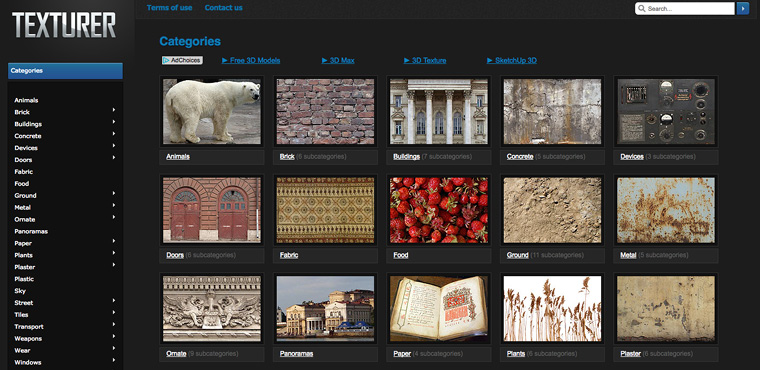Choose Animals in the sidebar menu
The height and width of the screenshot is (370, 760).
26,100
